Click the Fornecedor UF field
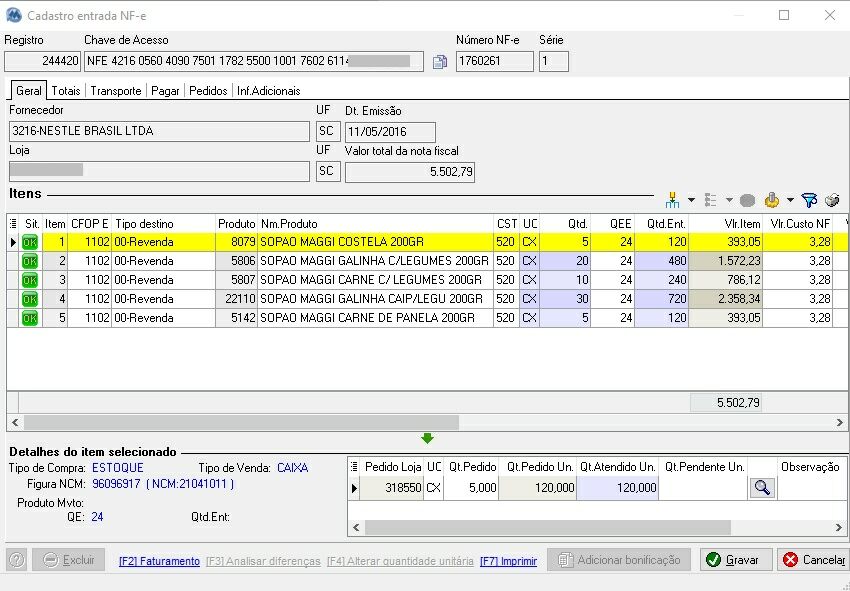Viewport: 850px width, 591px height. 328,131
